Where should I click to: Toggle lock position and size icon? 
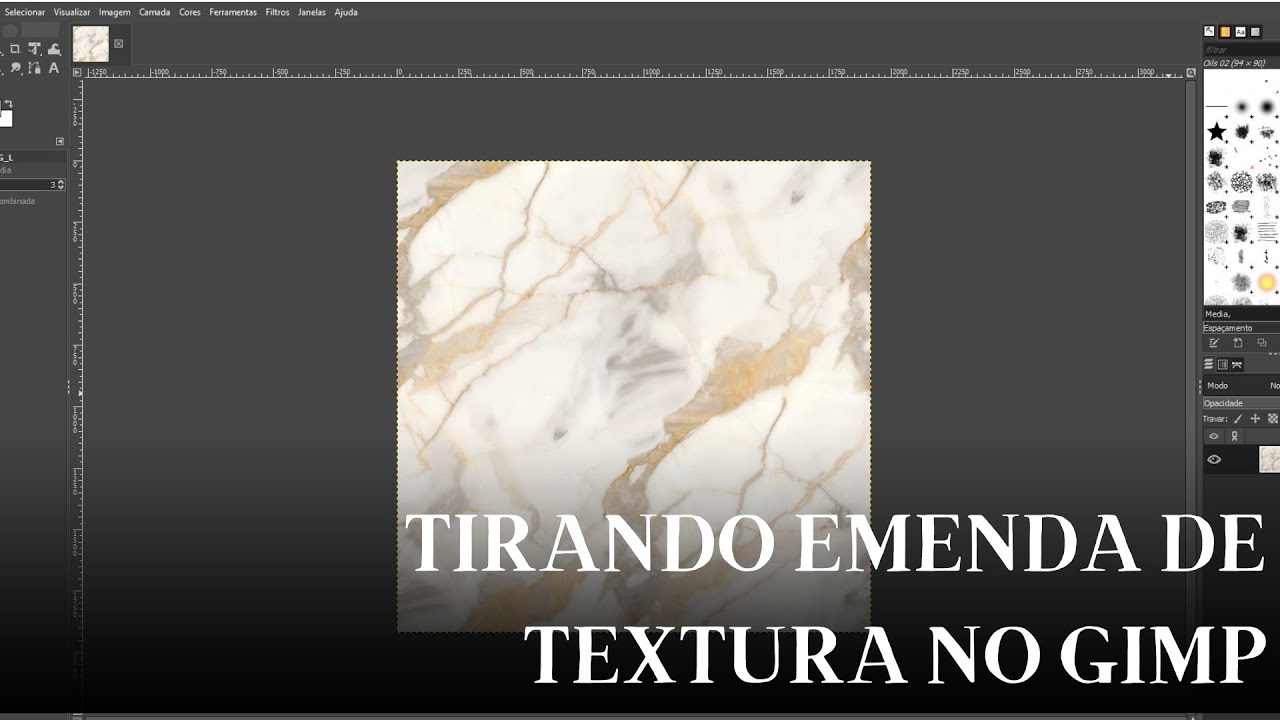pos(1255,419)
